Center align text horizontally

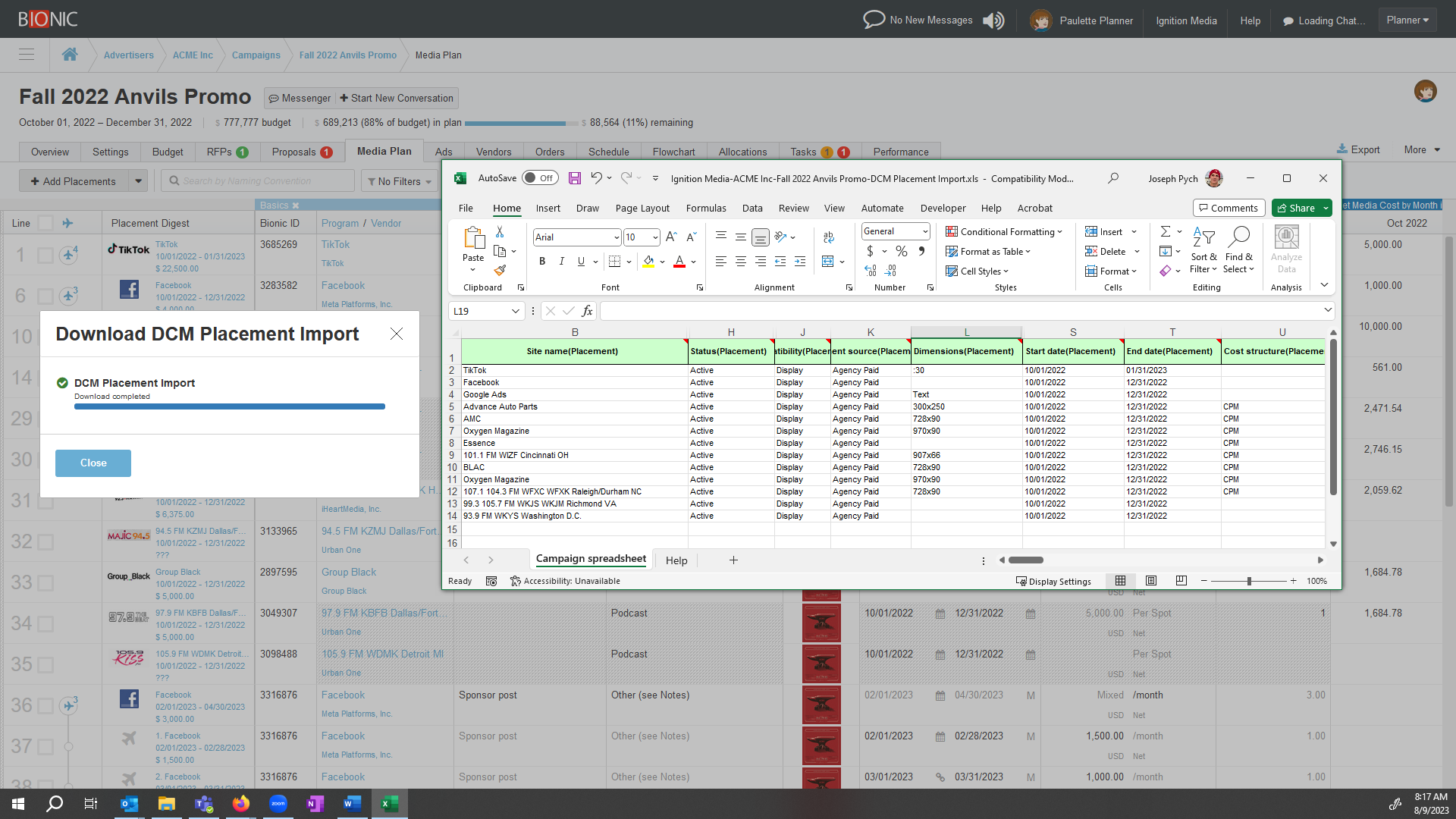click(740, 262)
